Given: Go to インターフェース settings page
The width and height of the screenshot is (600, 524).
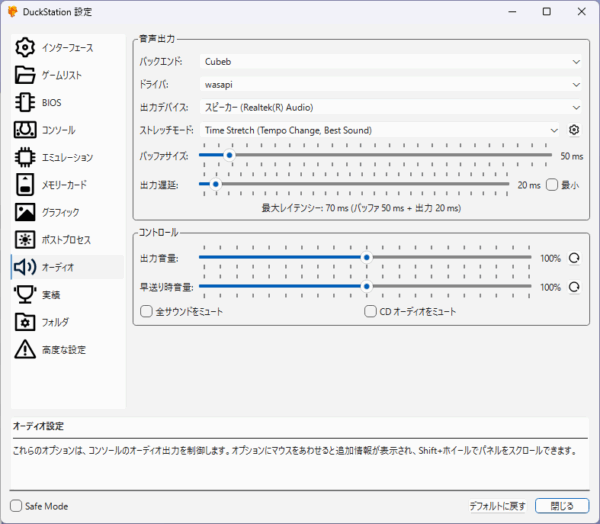Looking at the screenshot, I should 67,48.
